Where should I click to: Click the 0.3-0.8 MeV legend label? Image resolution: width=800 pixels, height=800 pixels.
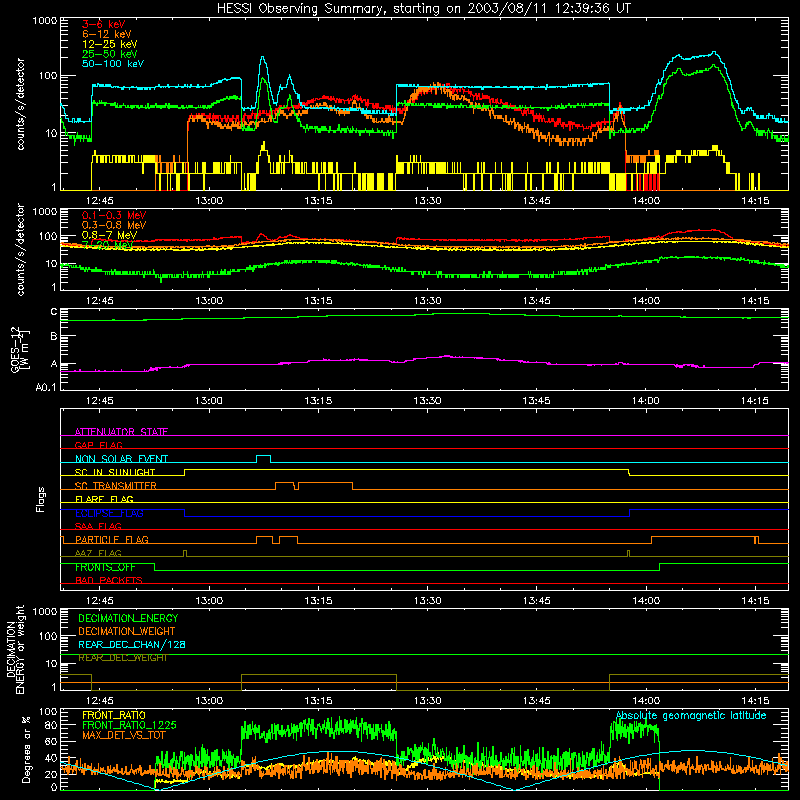(x=114, y=225)
